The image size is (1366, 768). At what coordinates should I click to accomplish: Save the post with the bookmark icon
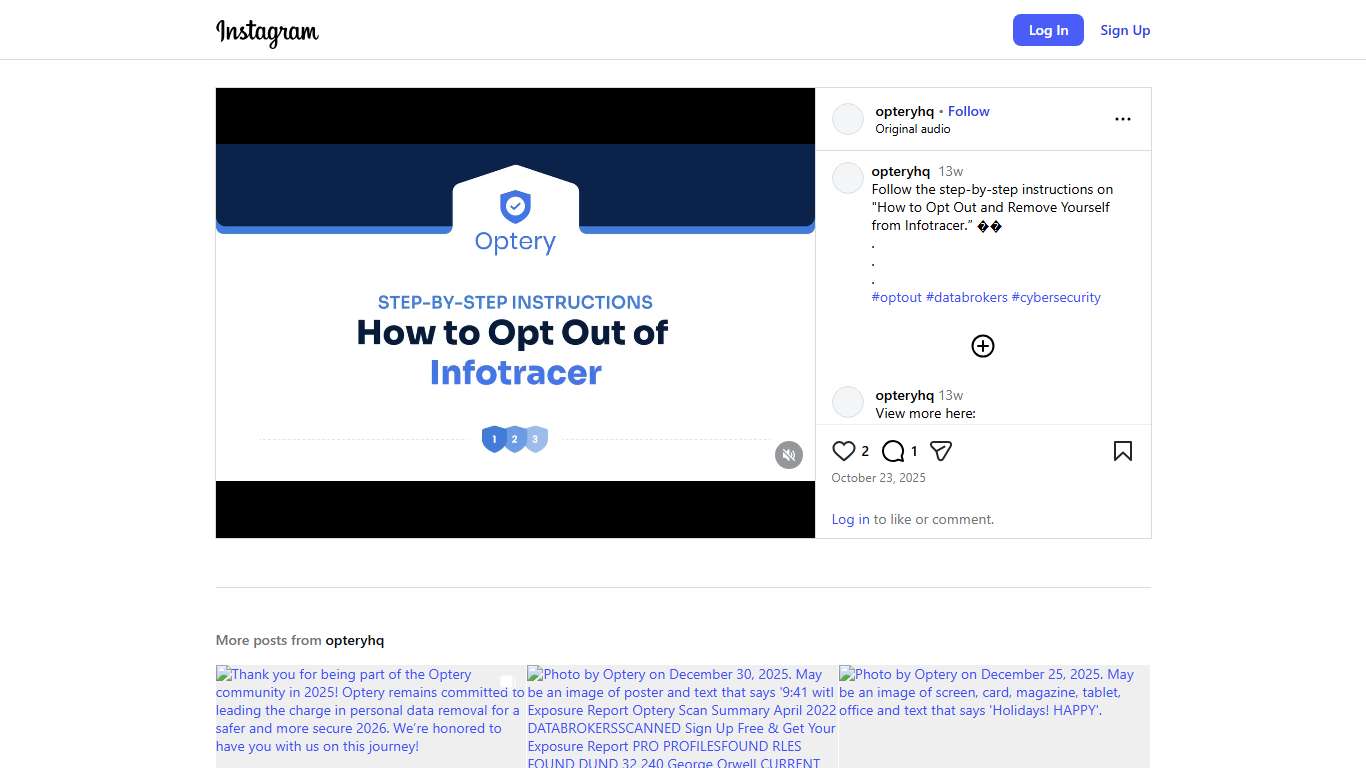click(1122, 451)
